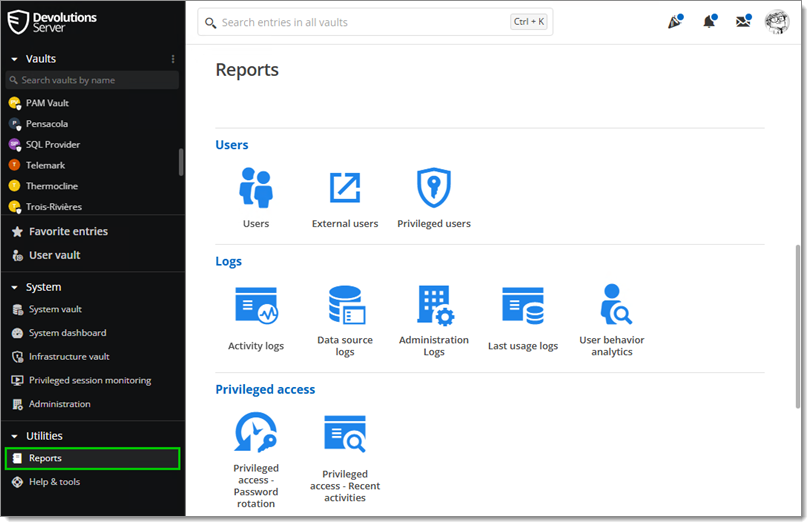
Task: Open the Vaults three-dot options menu
Action: (173, 59)
